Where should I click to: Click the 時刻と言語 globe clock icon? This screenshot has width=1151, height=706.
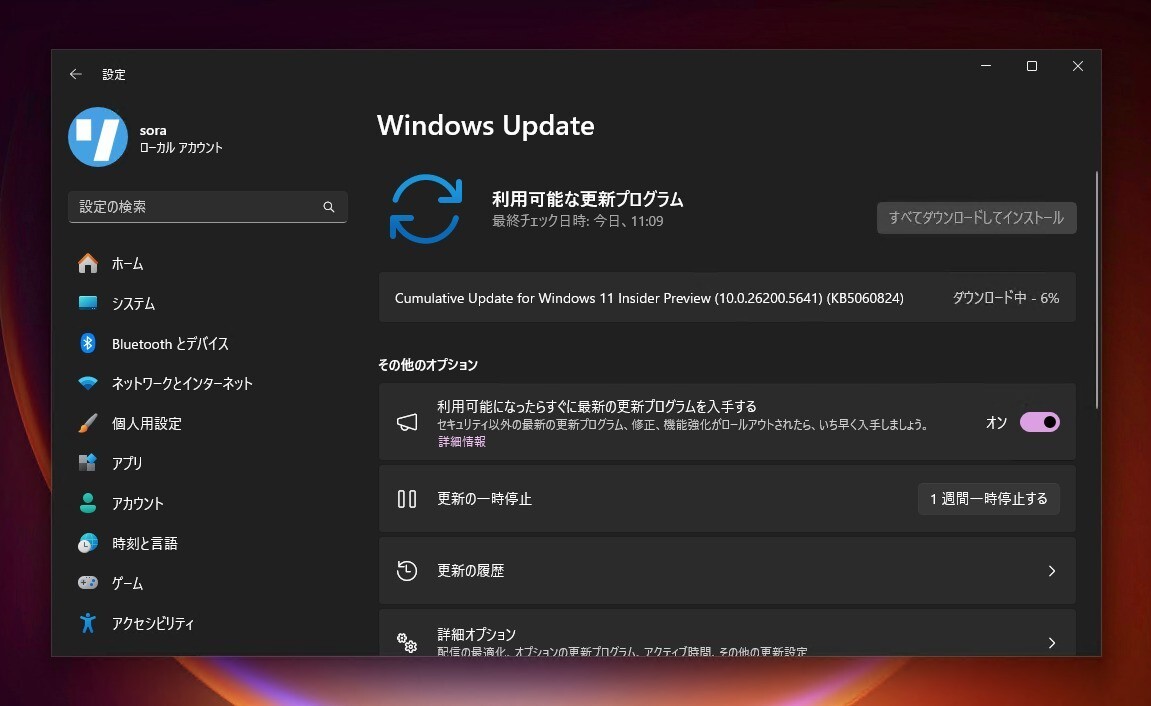click(x=88, y=543)
